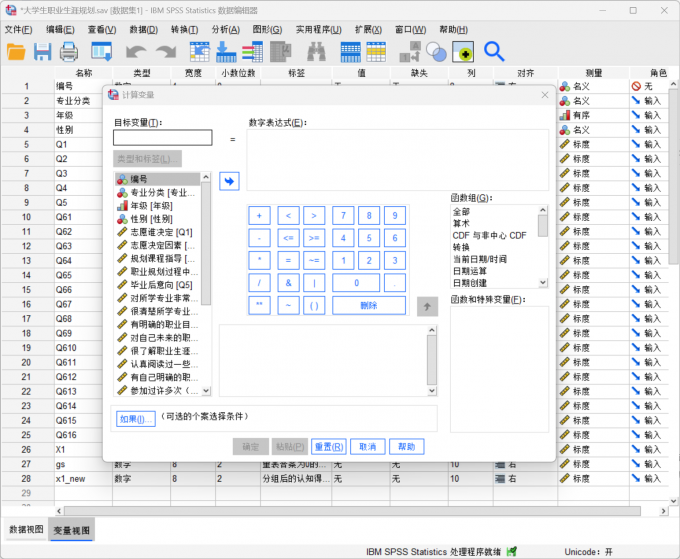
Task: Click the 如果(I)... condition button
Action: pos(136,419)
